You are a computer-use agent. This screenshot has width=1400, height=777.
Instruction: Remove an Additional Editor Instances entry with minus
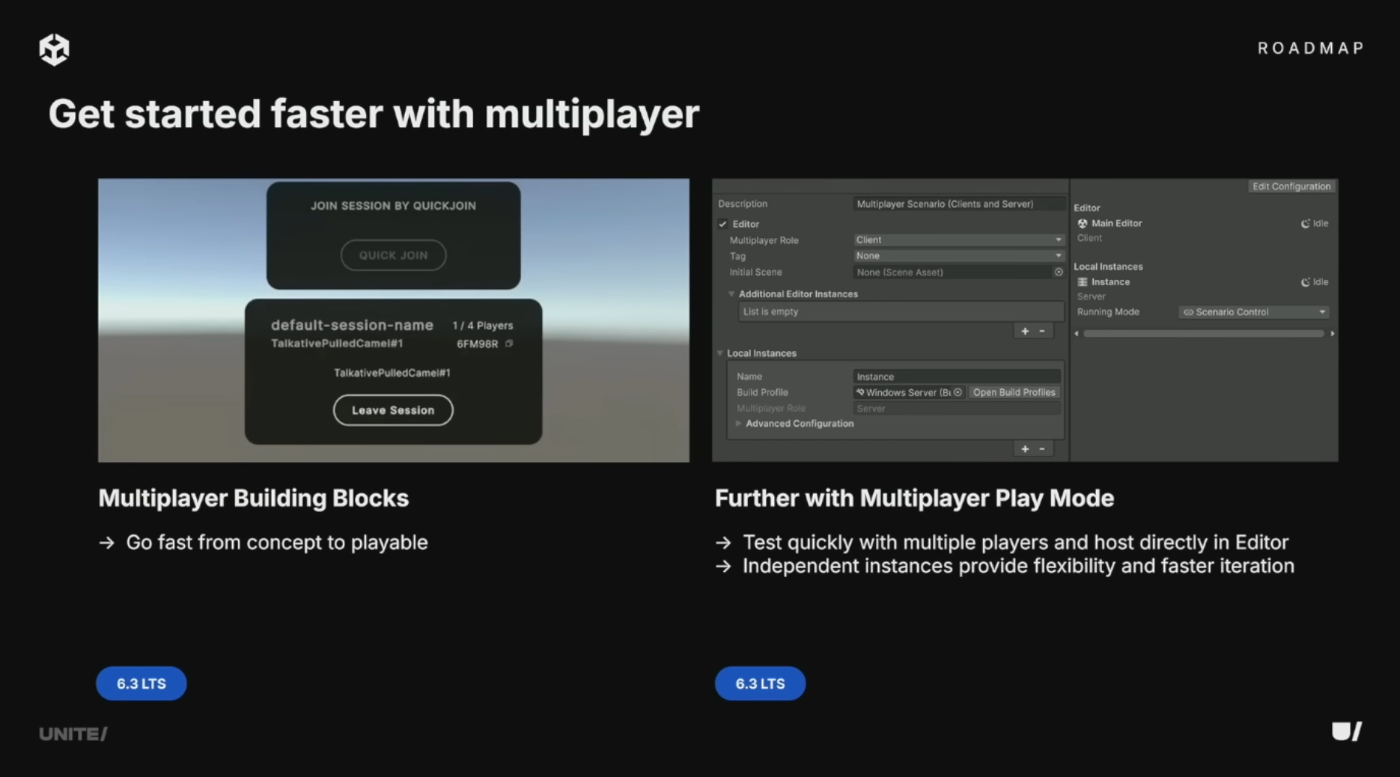[1041, 331]
